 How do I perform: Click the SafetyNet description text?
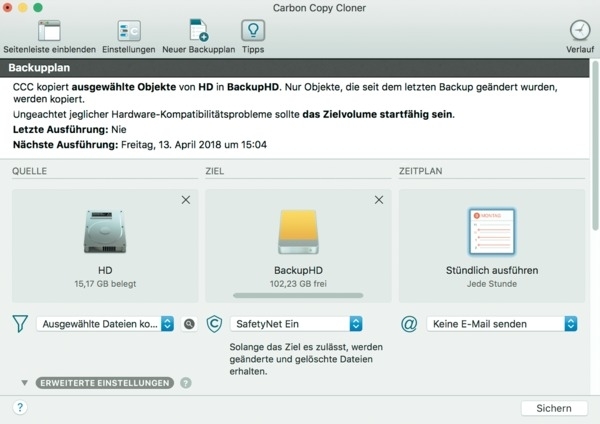[306, 359]
